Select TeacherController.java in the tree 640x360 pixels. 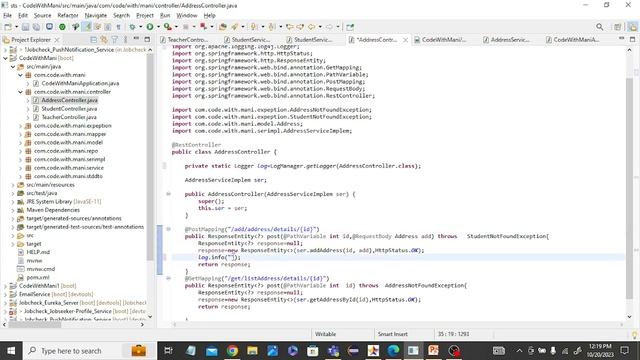(69, 117)
